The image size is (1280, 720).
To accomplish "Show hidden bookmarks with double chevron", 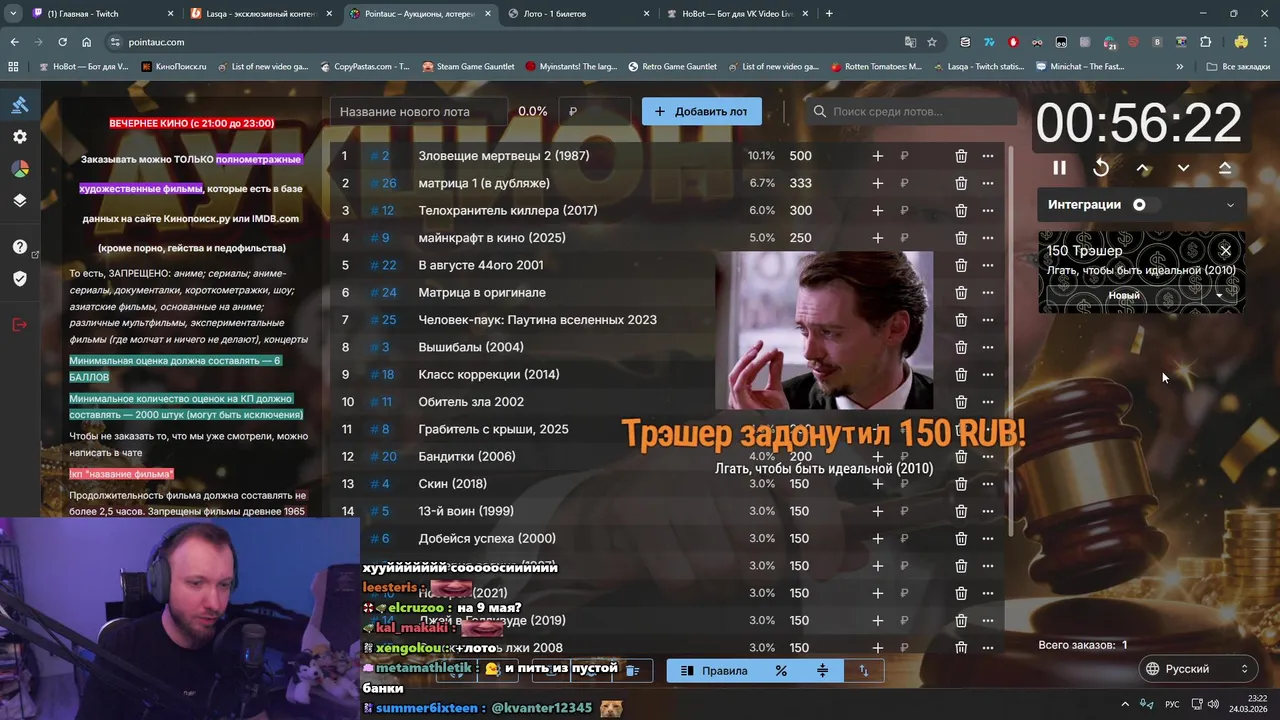I will tap(1180, 67).
